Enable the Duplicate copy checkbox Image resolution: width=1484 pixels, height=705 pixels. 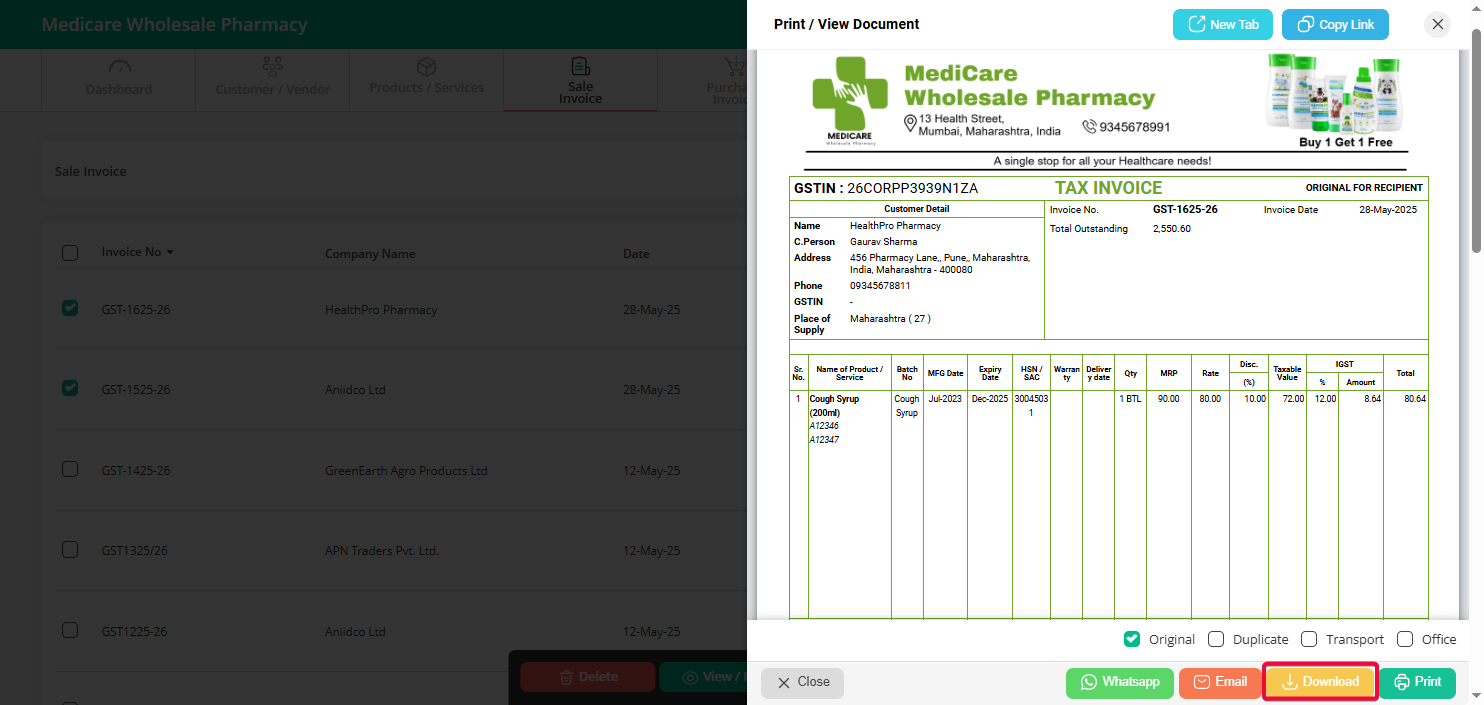[x=1216, y=639]
